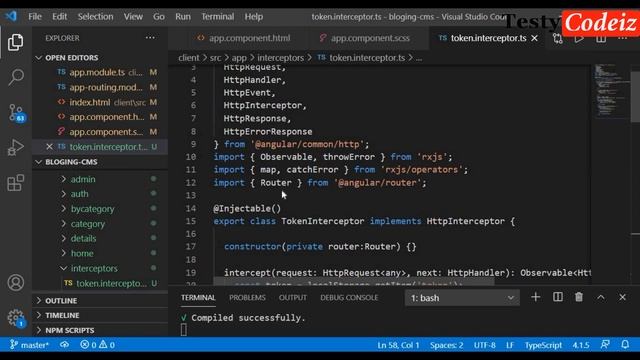Image resolution: width=640 pixels, height=360 pixels.
Task: Open the 1: bash terminal dropdown
Action: tap(462, 298)
